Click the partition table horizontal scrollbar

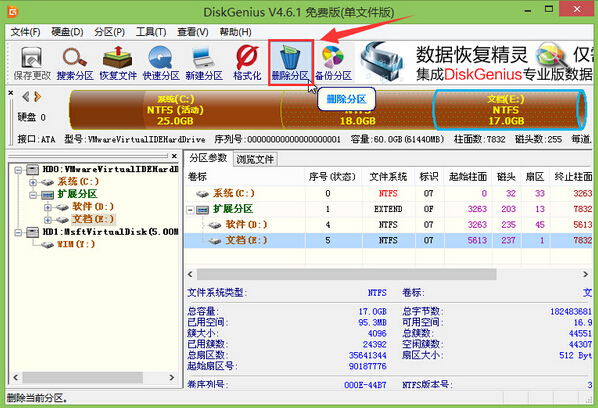[388, 274]
